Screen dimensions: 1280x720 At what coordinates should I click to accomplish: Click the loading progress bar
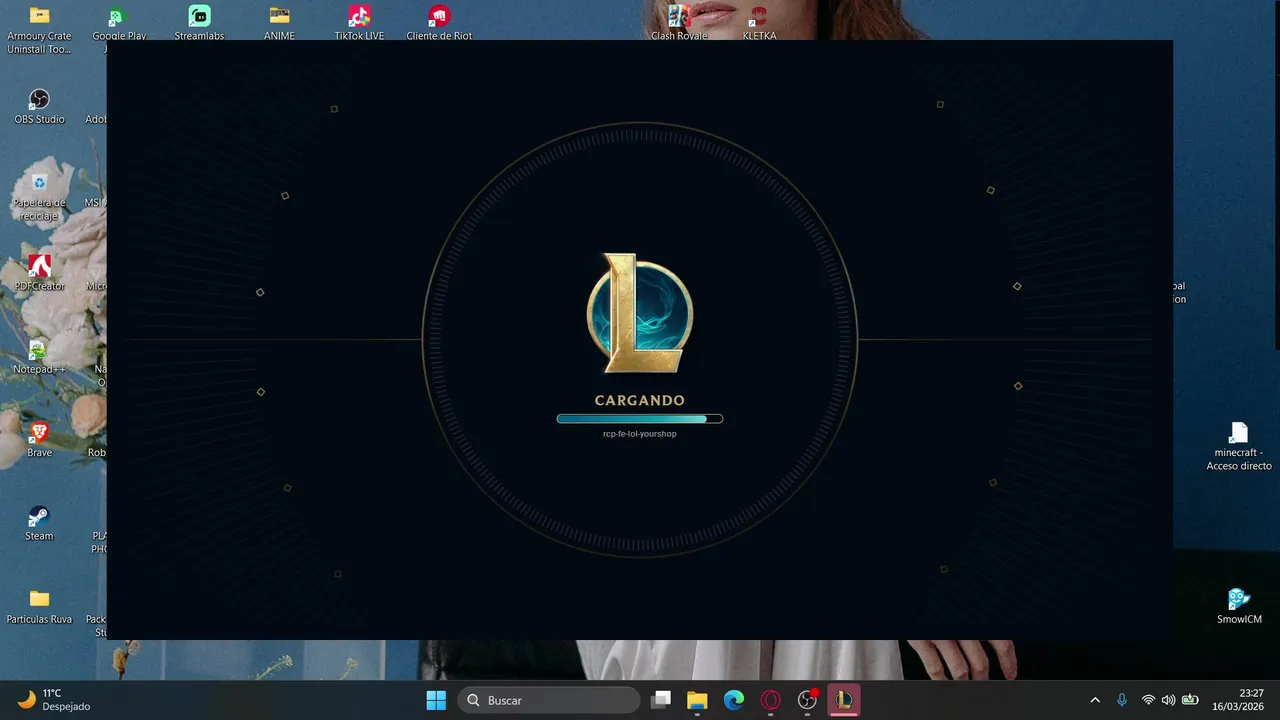point(640,419)
